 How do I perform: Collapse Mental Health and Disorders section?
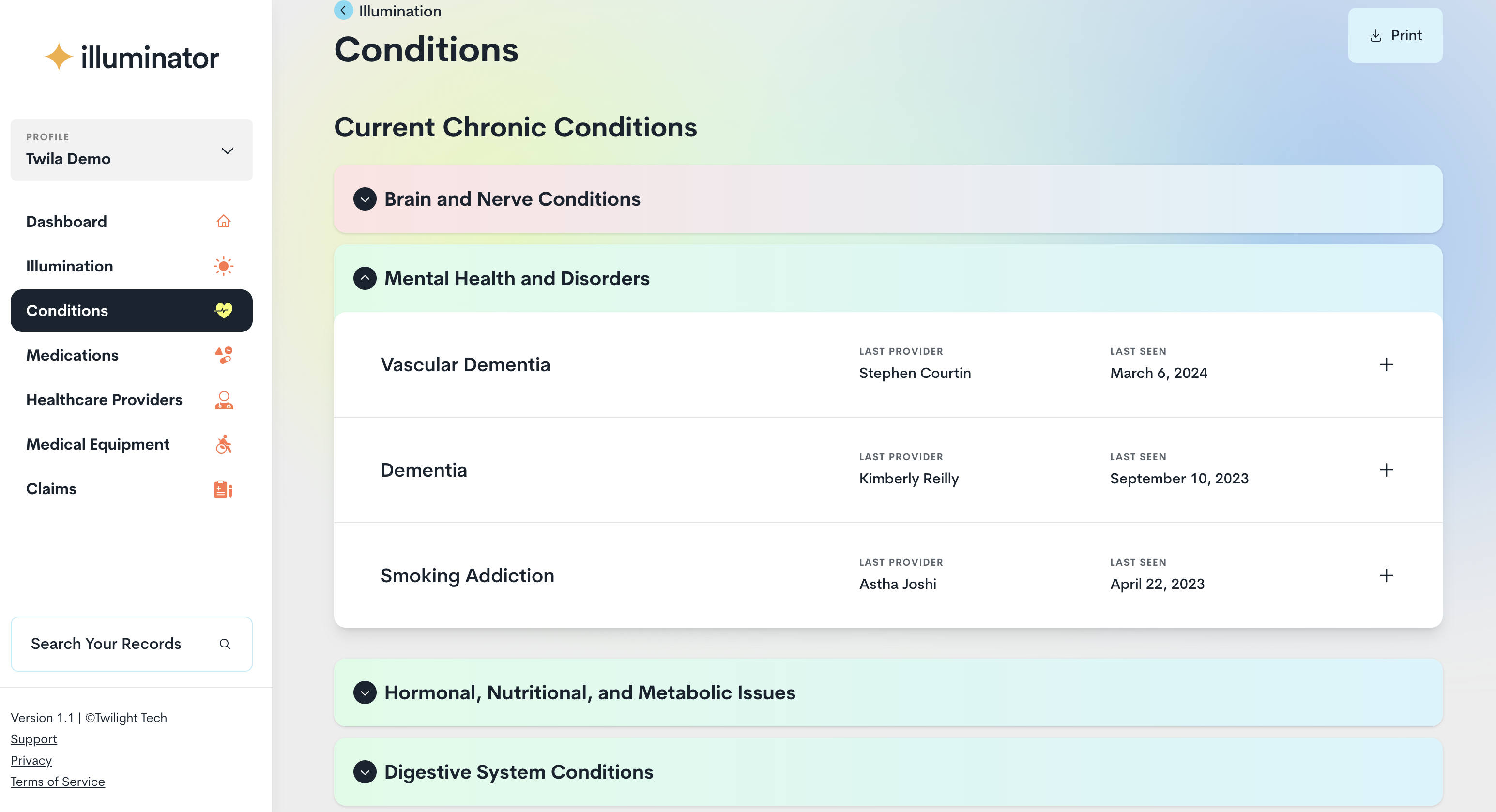coord(365,279)
